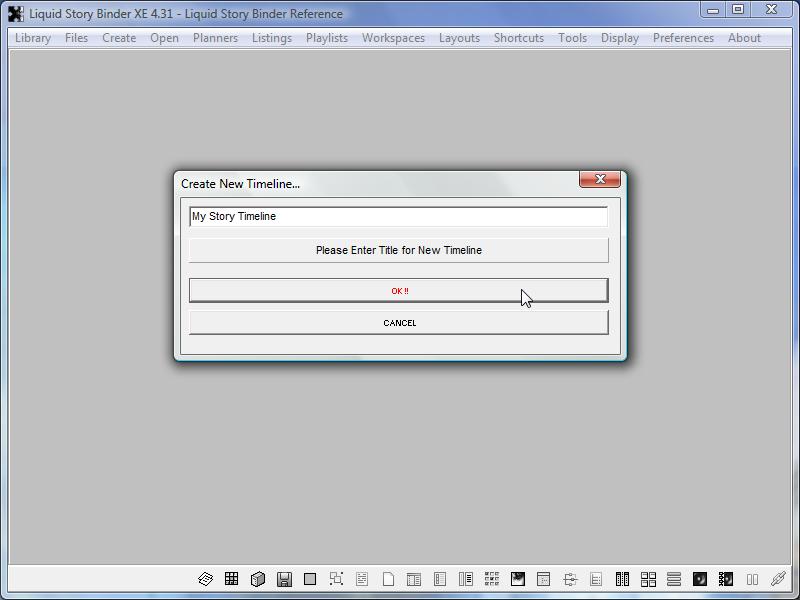Click the four-pane tiled windows icon
This screenshot has height=600, width=800.
648,579
